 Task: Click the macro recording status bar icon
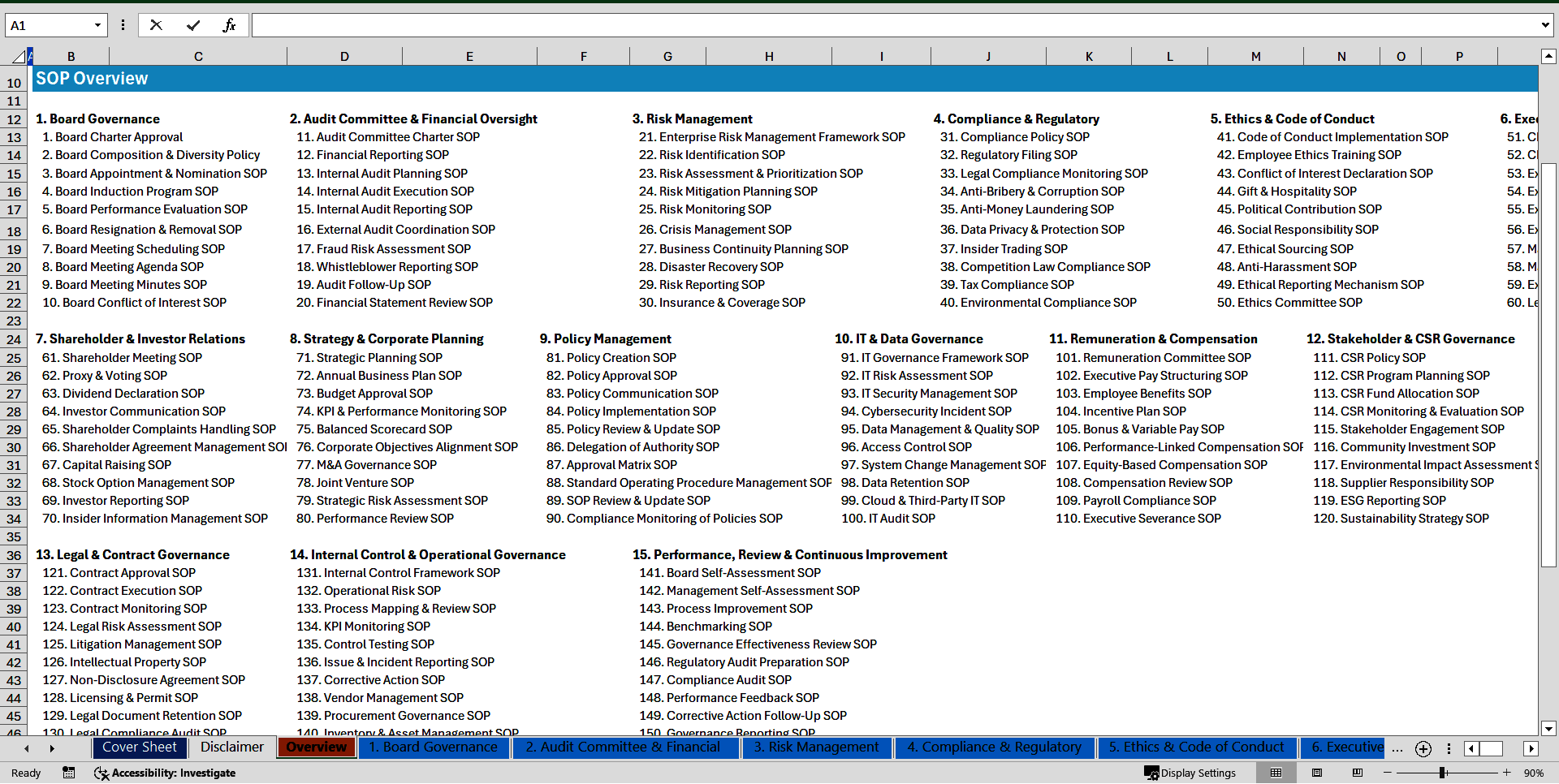click(68, 773)
